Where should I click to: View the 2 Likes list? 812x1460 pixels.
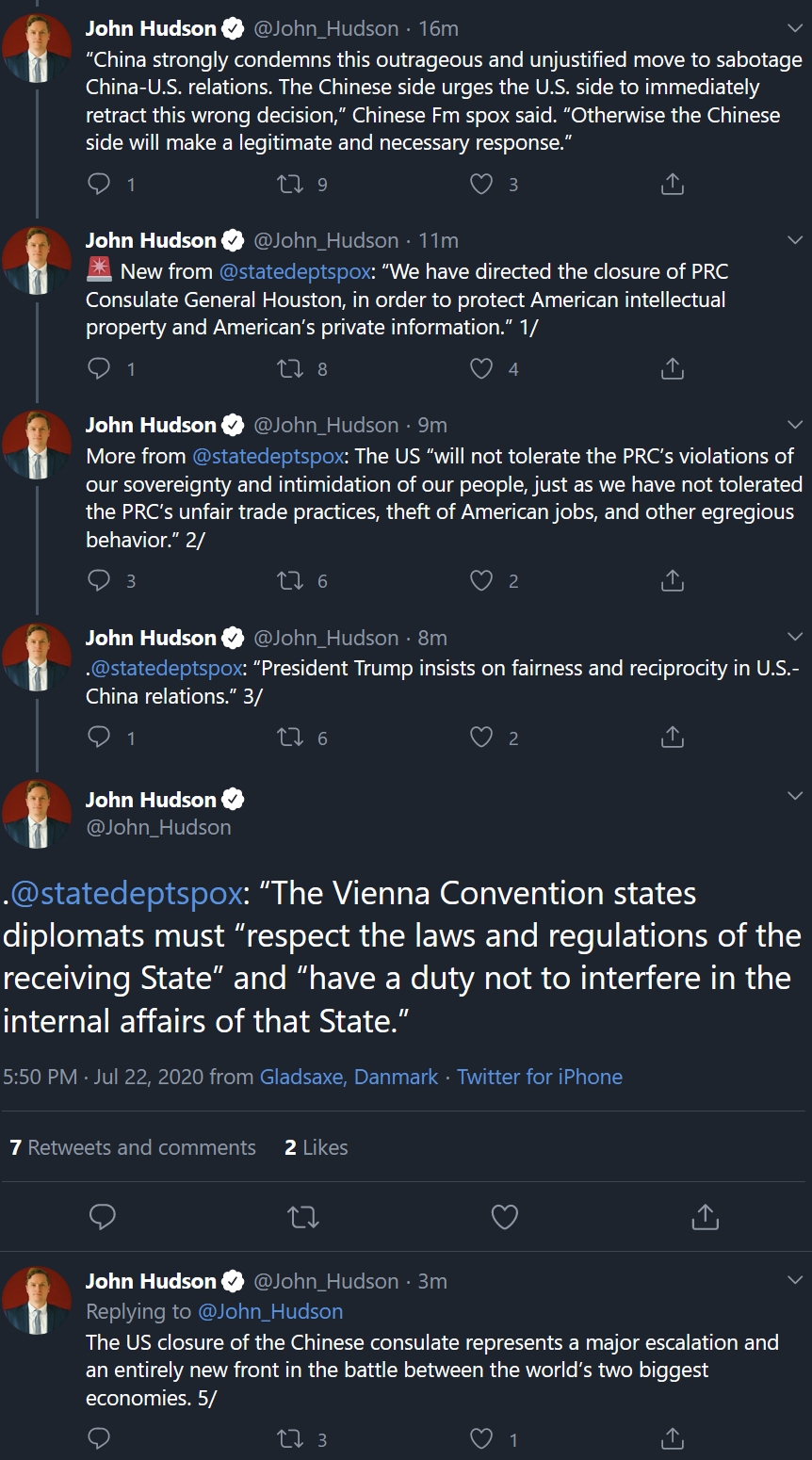[x=316, y=1147]
